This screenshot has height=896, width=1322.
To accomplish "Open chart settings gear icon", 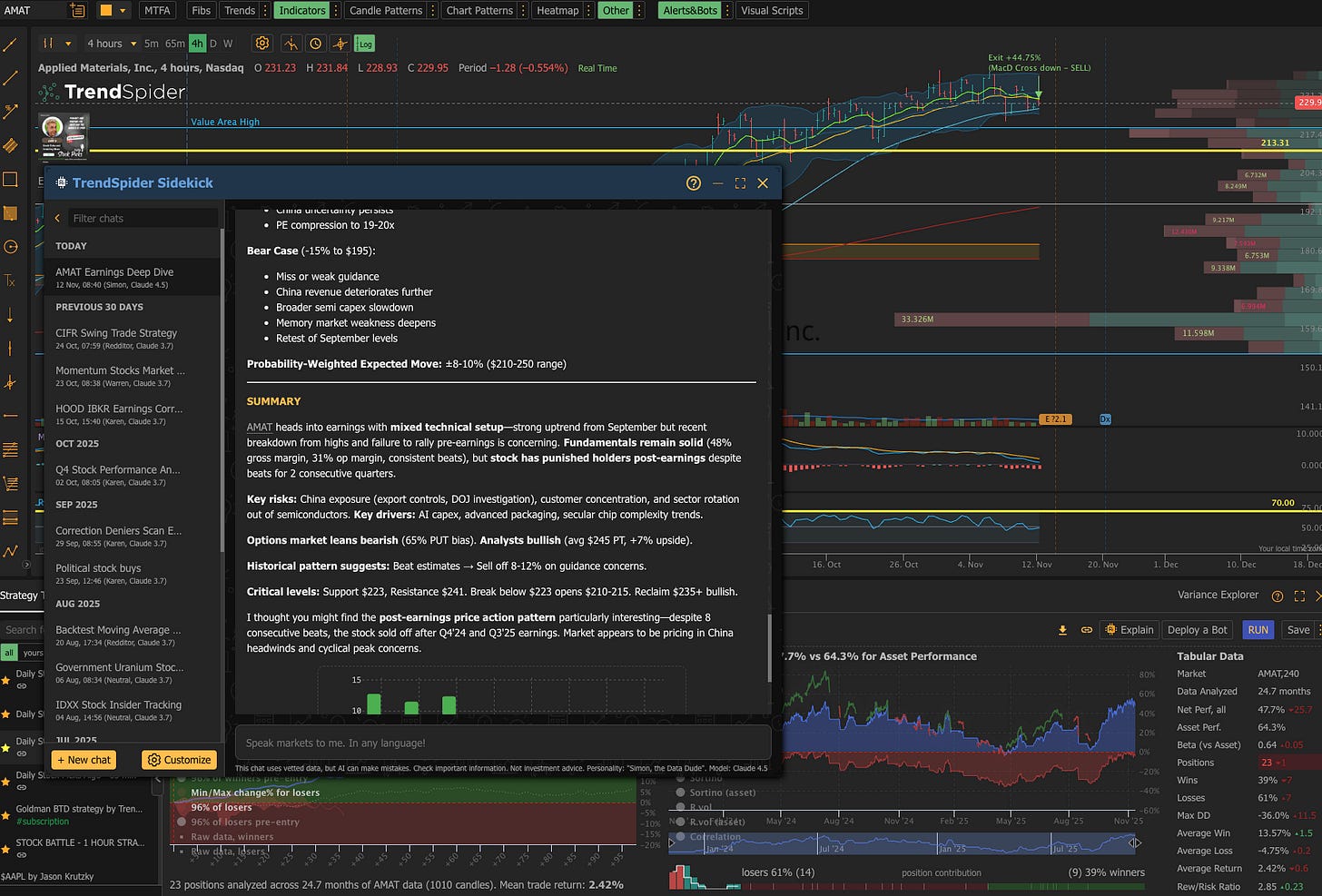I will tap(262, 43).
